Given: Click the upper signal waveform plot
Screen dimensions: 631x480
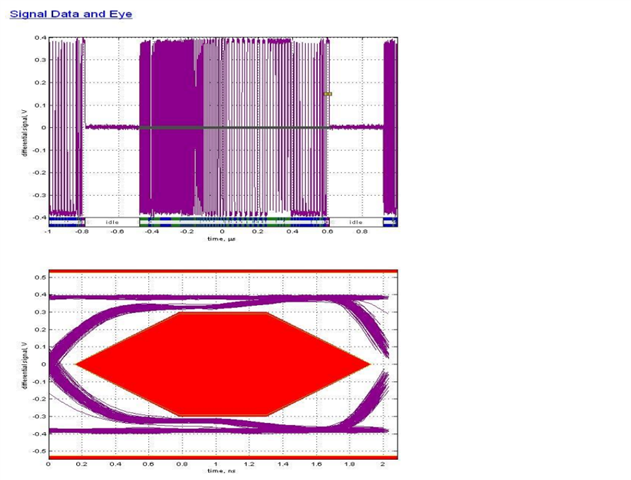Looking at the screenshot, I should tap(223, 128).
